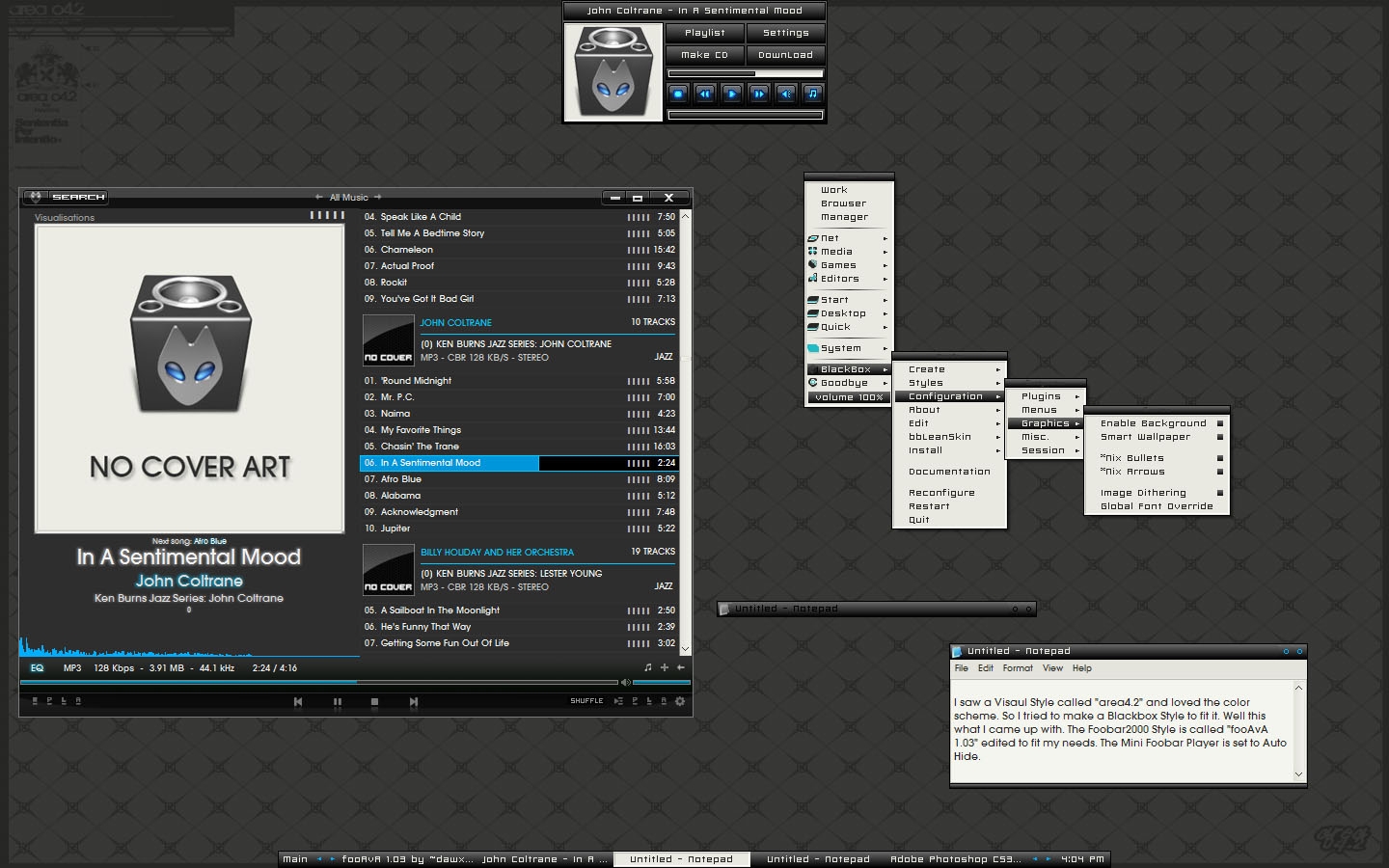Click the left arrow icon in fooAvA status bar
The height and width of the screenshot is (868, 1389).
pos(681,667)
